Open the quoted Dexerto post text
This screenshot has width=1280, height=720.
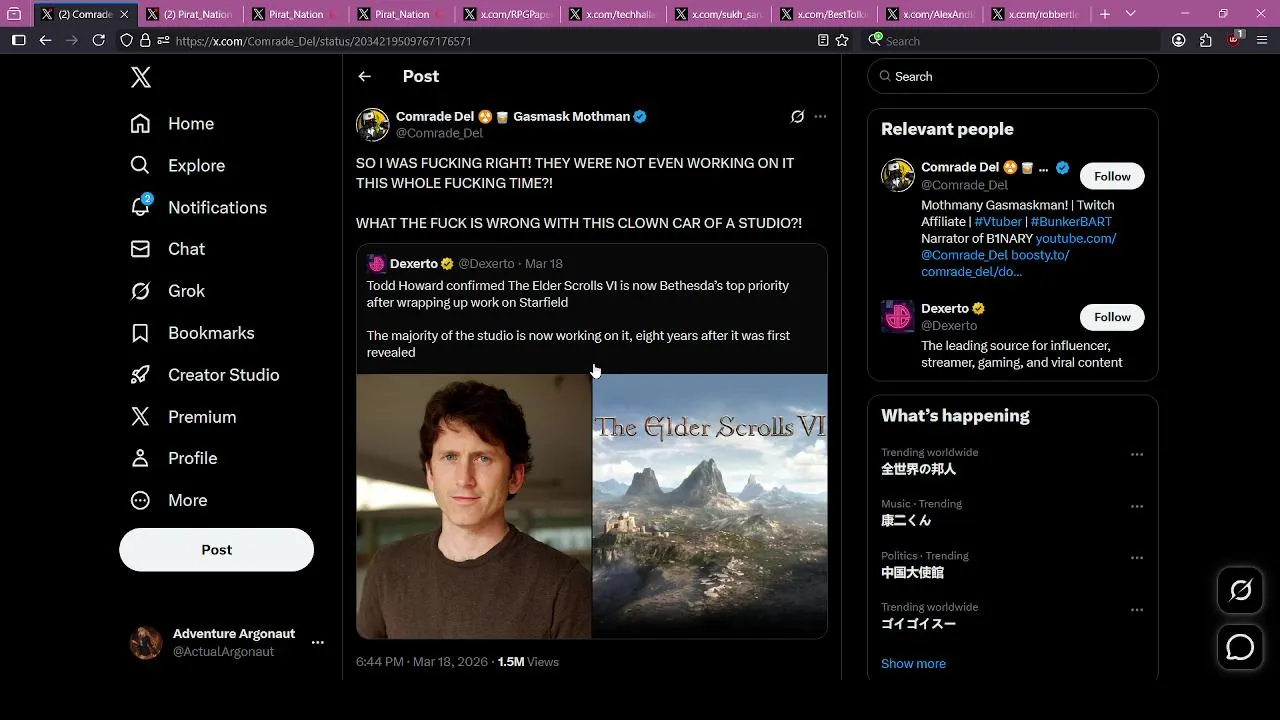pos(578,319)
